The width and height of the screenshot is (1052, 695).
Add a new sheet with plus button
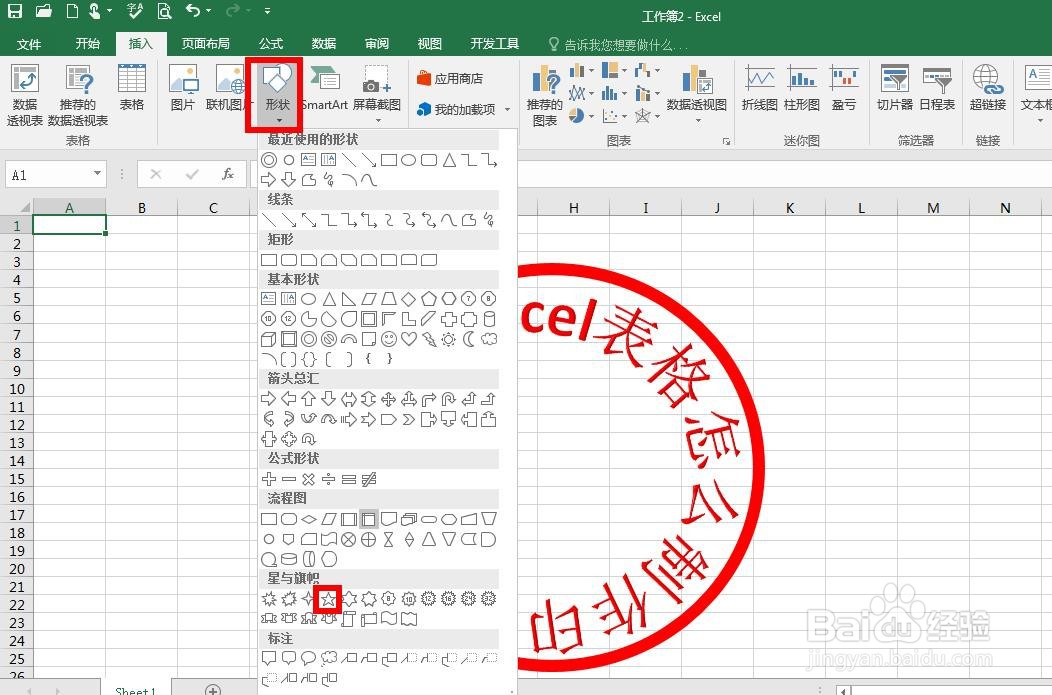click(x=213, y=690)
